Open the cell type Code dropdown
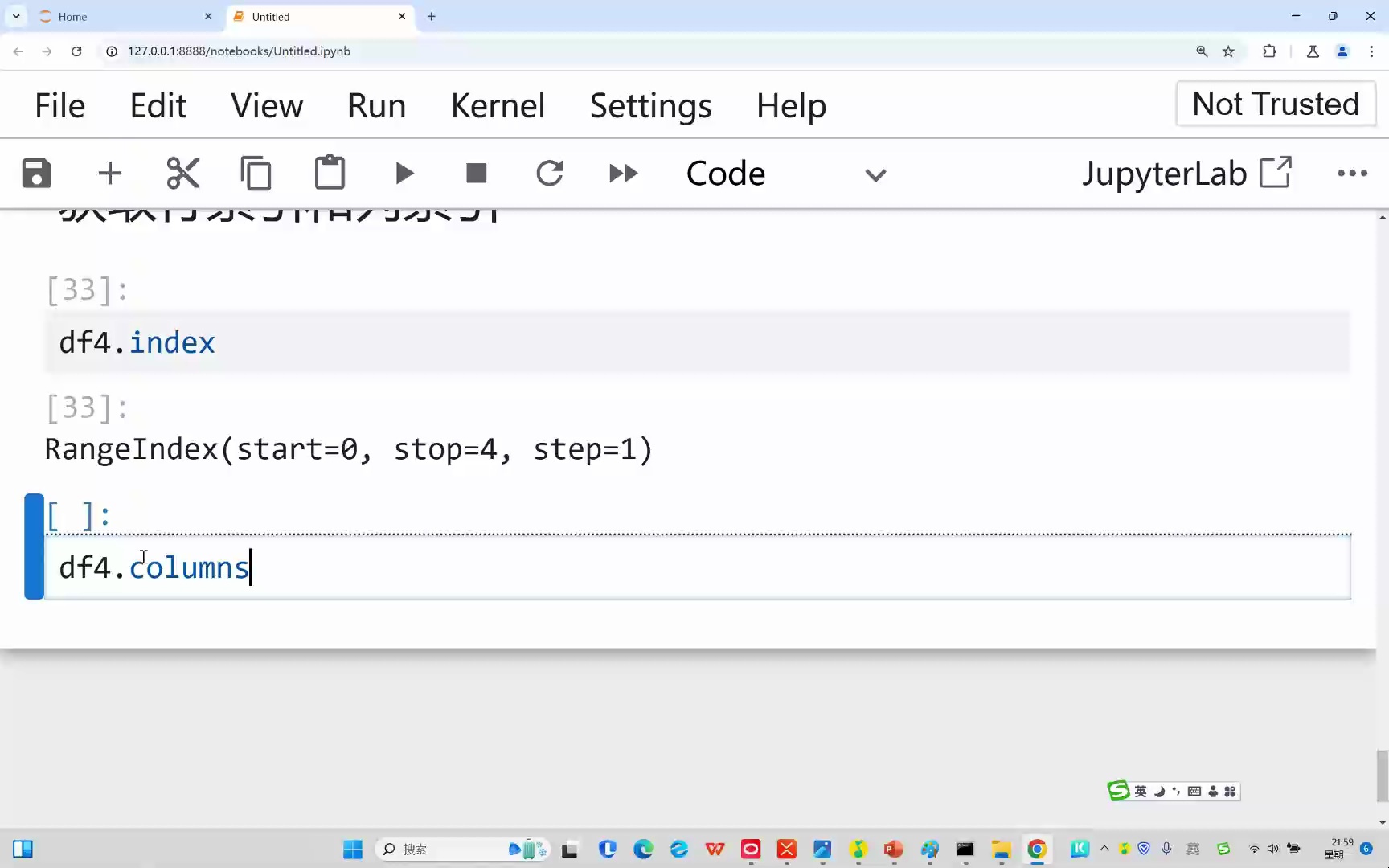 point(785,174)
